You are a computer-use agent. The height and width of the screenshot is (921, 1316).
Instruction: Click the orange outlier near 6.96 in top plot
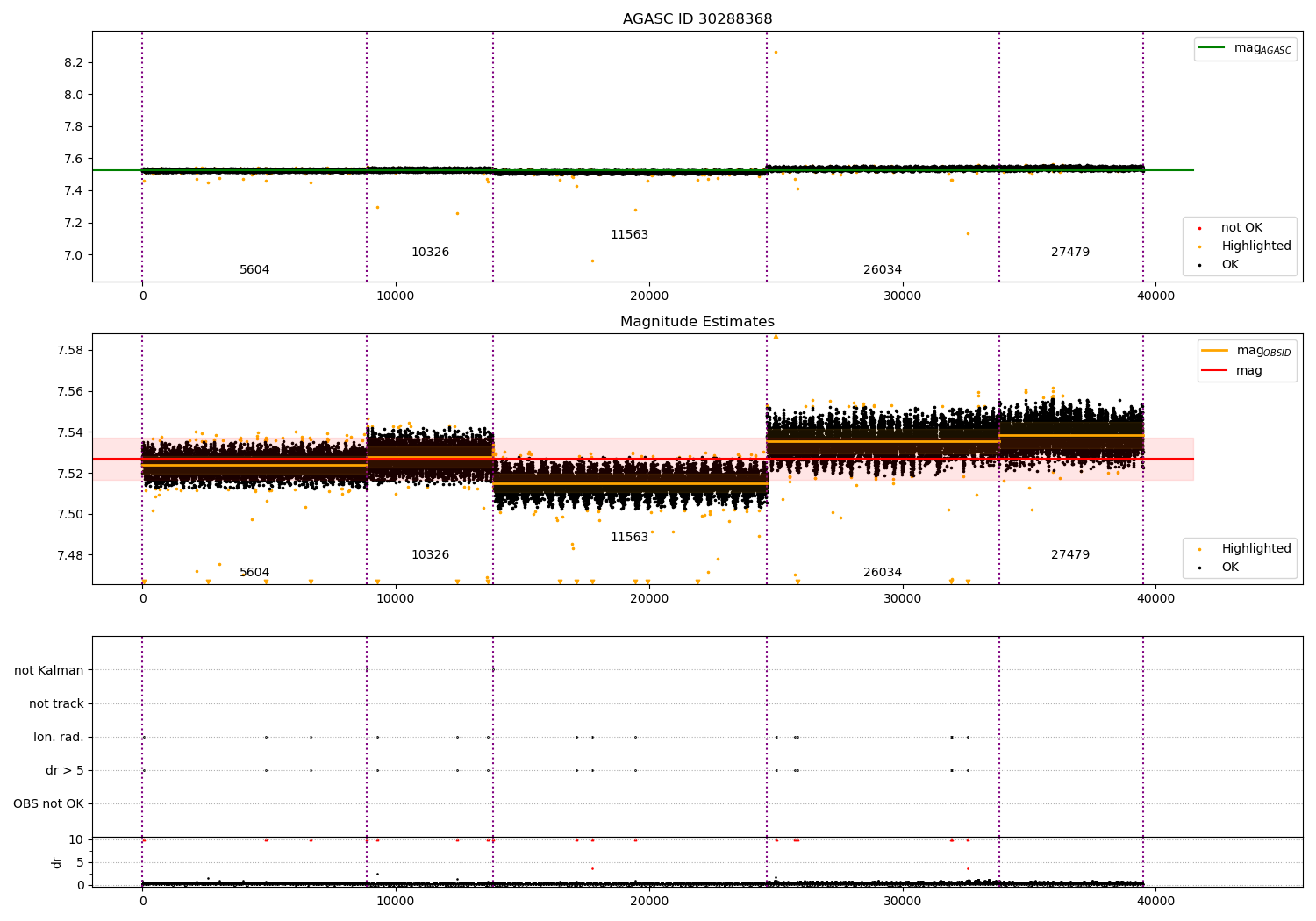click(x=592, y=261)
